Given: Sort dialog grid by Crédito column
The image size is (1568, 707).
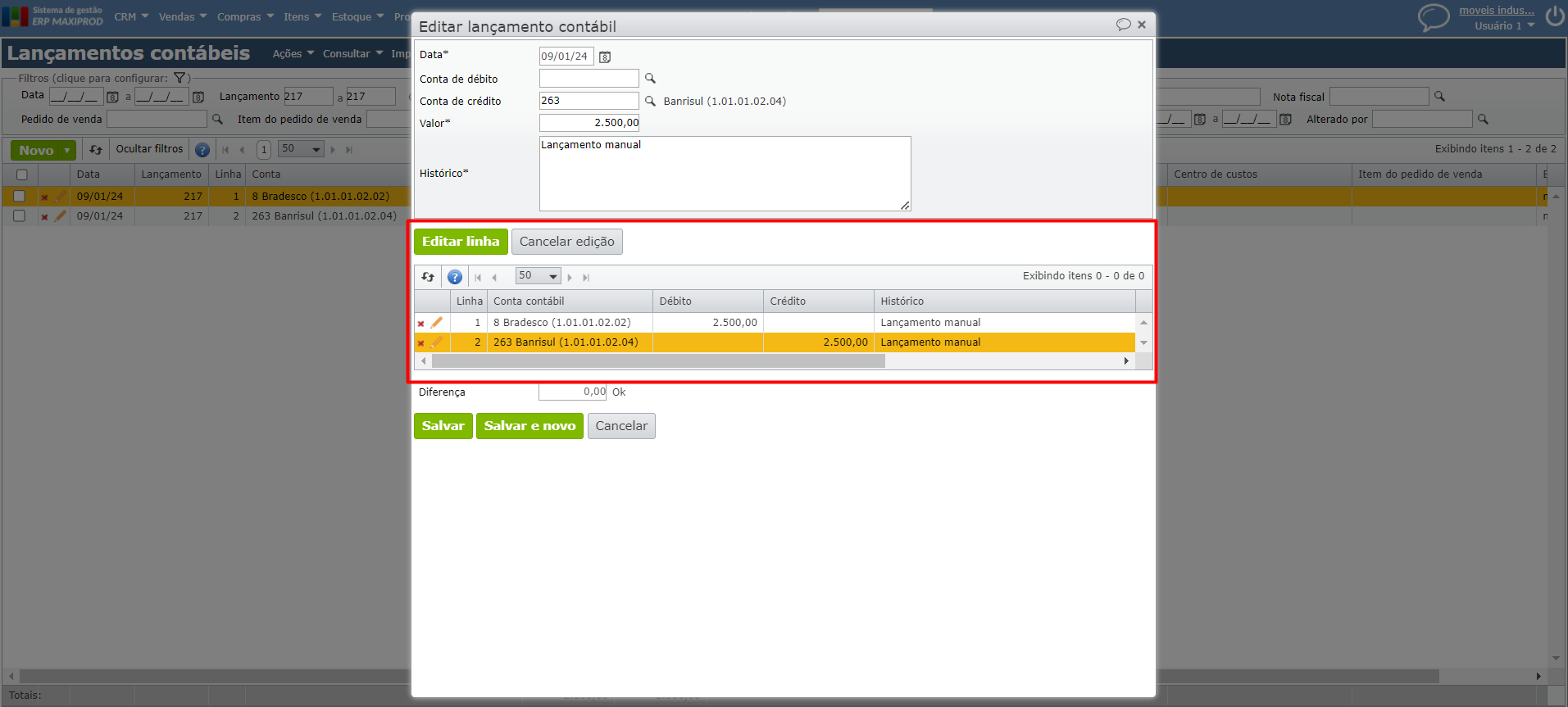Looking at the screenshot, I should tap(819, 301).
